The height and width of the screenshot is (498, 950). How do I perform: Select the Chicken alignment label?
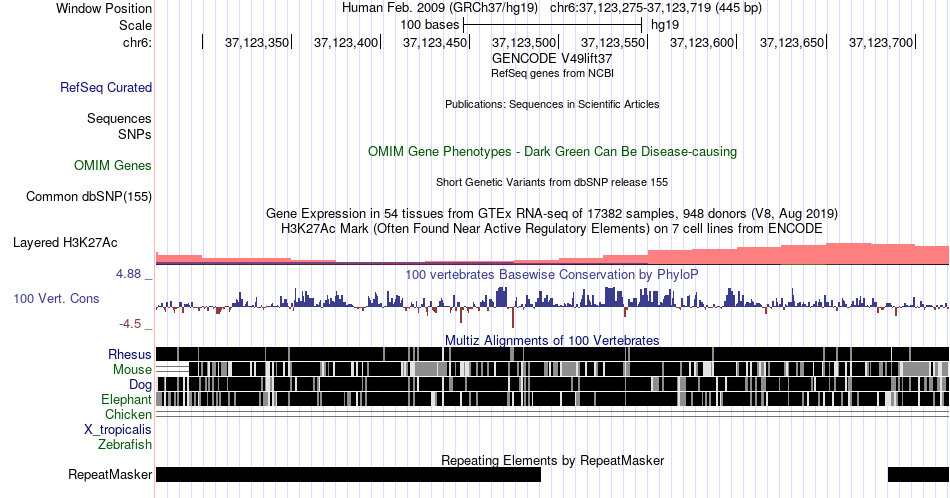coord(128,415)
